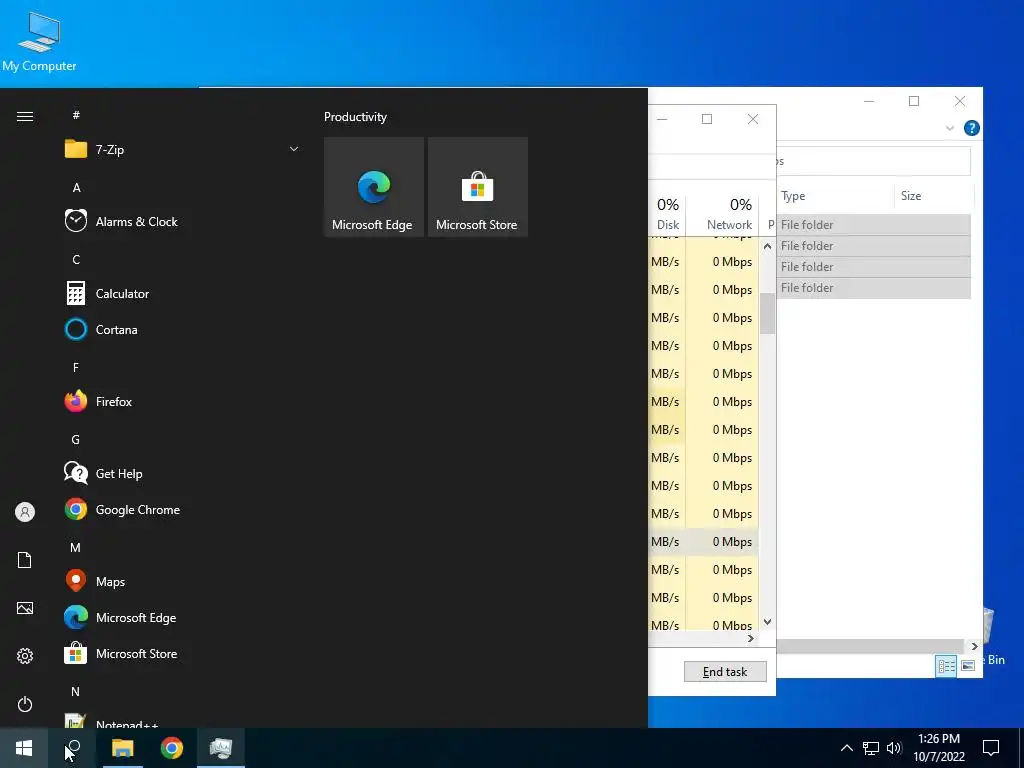The image size is (1024, 768).
Task: Open volume tray icon
Action: tap(894, 748)
